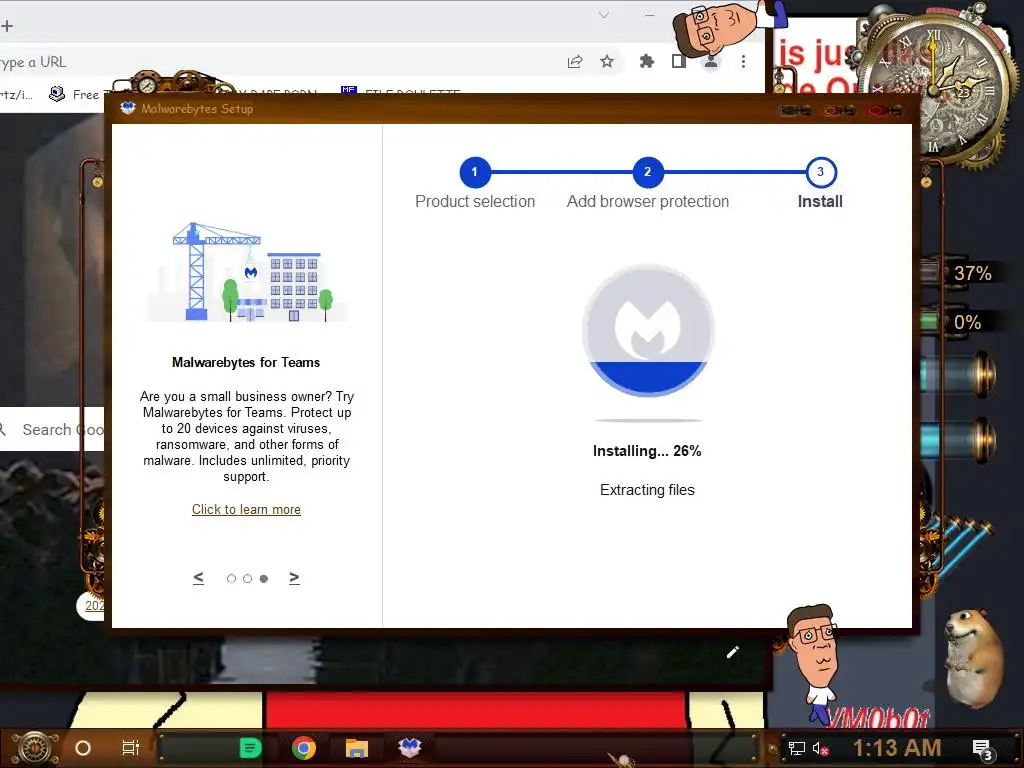The image size is (1024, 768).
Task: Click the Malwarebytes Setup title bar icon
Action: click(128, 108)
